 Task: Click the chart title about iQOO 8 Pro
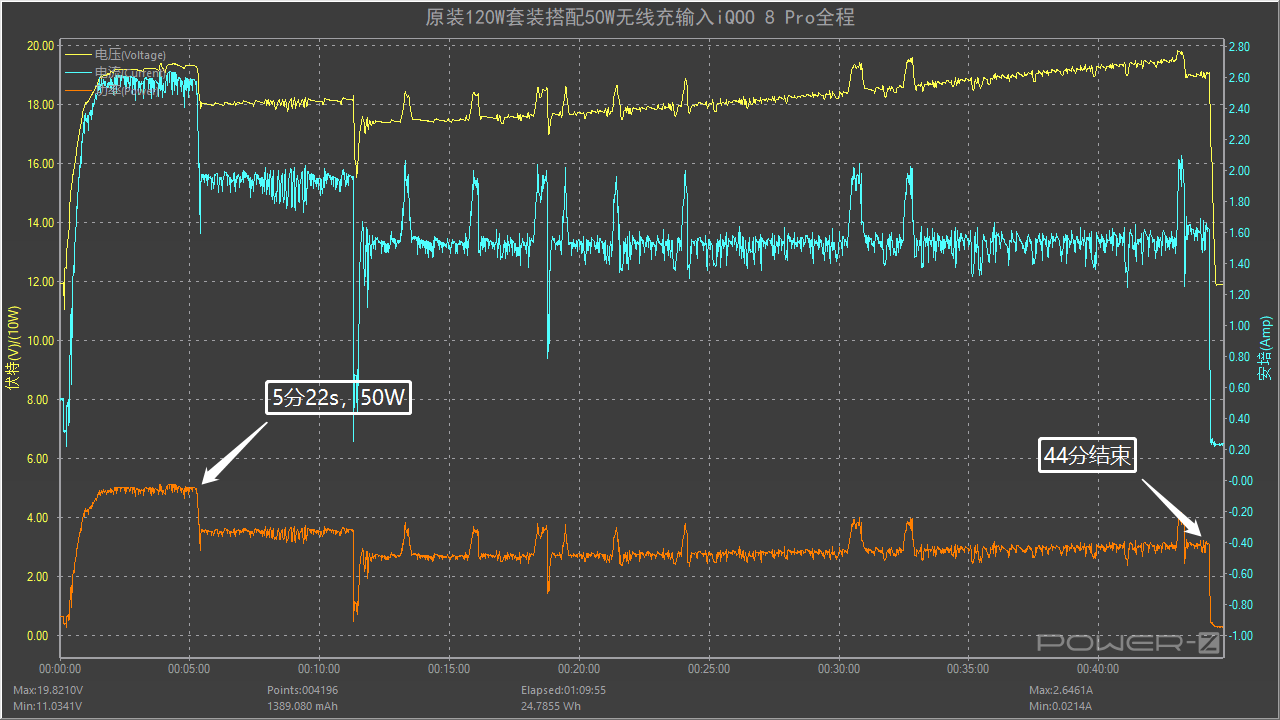(x=640, y=17)
